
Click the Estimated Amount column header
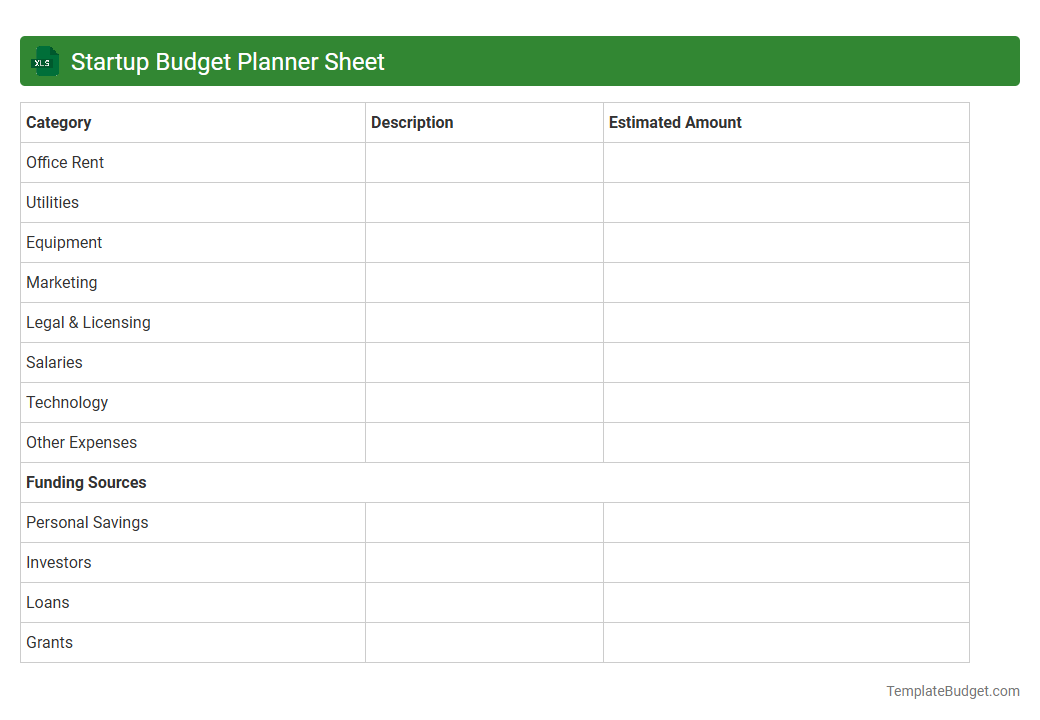(674, 122)
